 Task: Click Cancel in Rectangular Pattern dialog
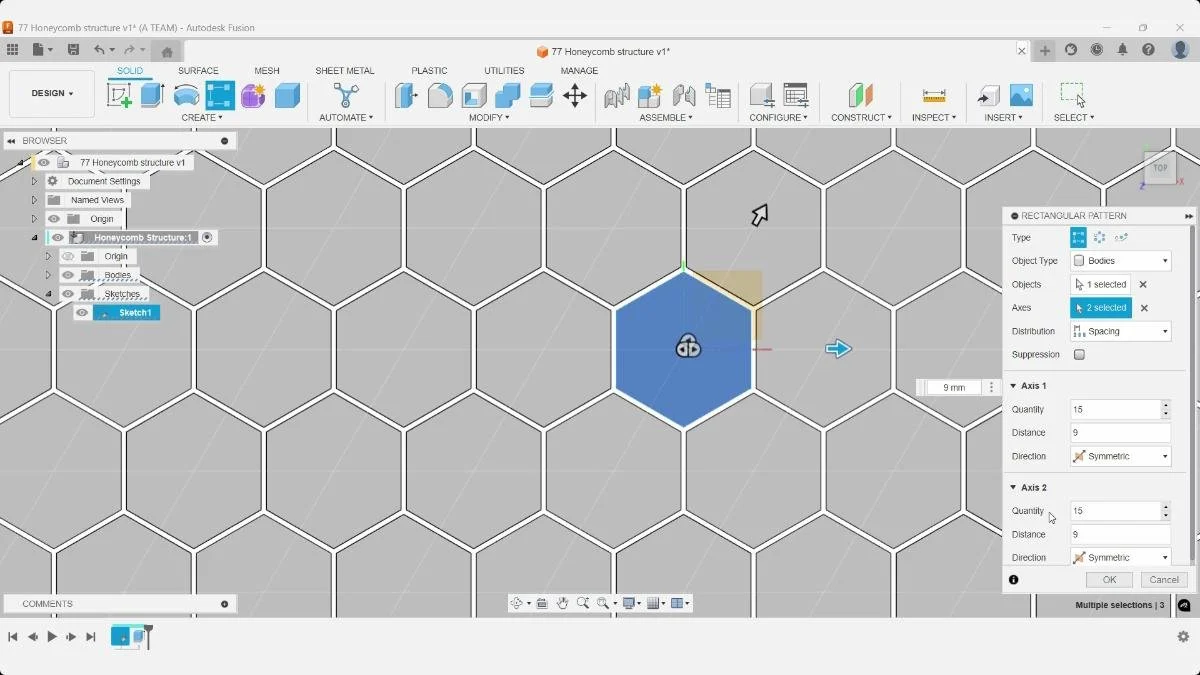tap(1164, 580)
